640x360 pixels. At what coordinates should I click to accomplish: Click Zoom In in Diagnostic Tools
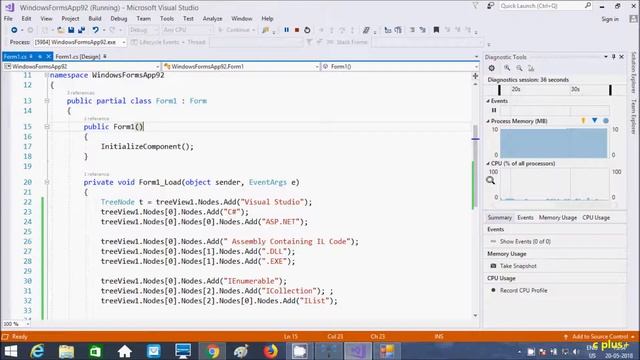pos(507,68)
